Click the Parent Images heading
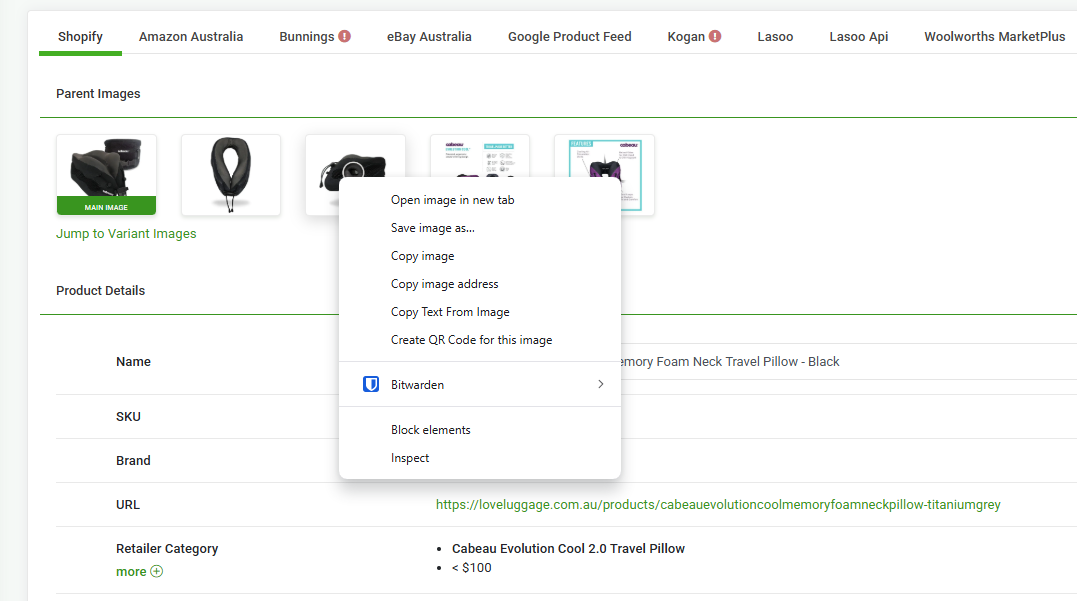This screenshot has height=601, width=1077. click(x=98, y=93)
